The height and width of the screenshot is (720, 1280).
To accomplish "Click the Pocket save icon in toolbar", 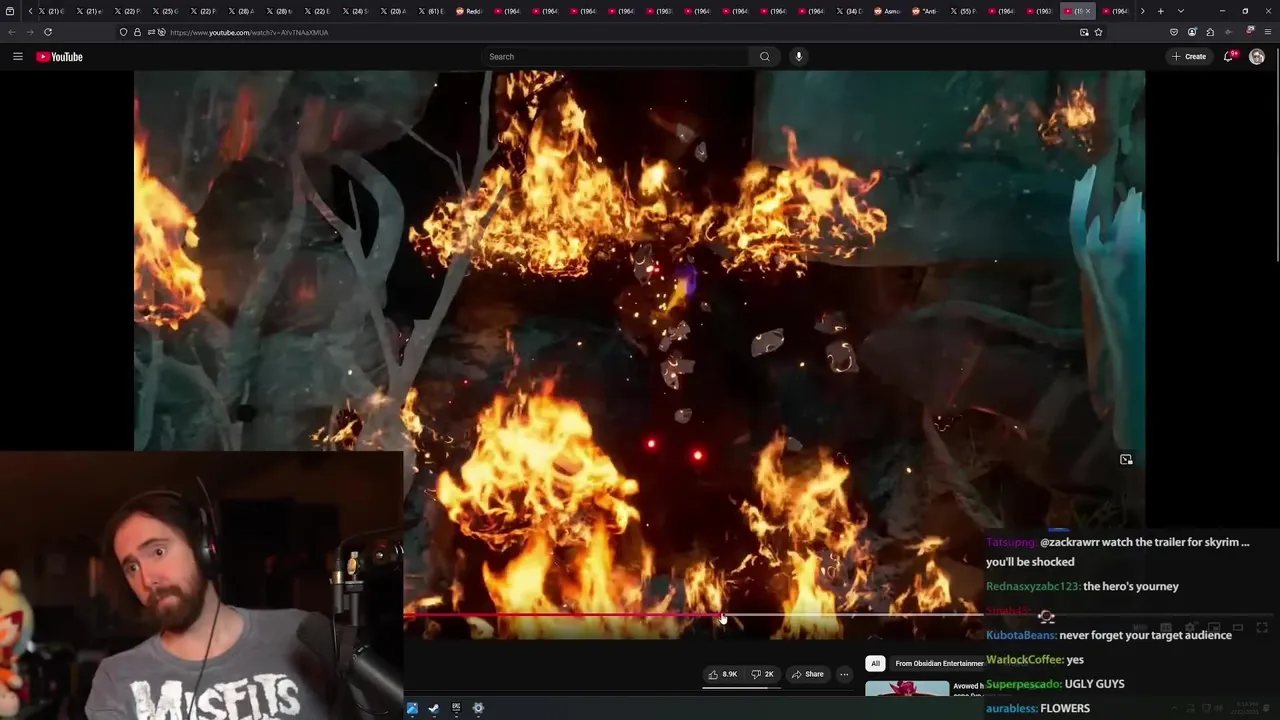I will click(1174, 32).
